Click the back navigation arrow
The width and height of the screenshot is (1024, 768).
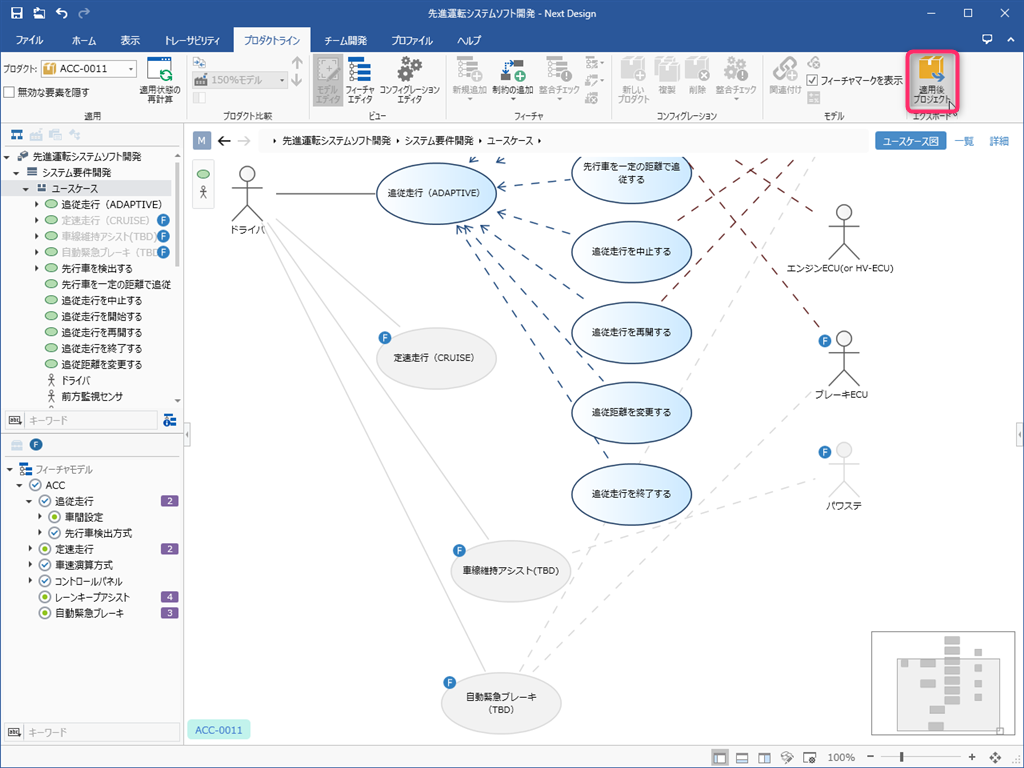pyautogui.click(x=224, y=141)
